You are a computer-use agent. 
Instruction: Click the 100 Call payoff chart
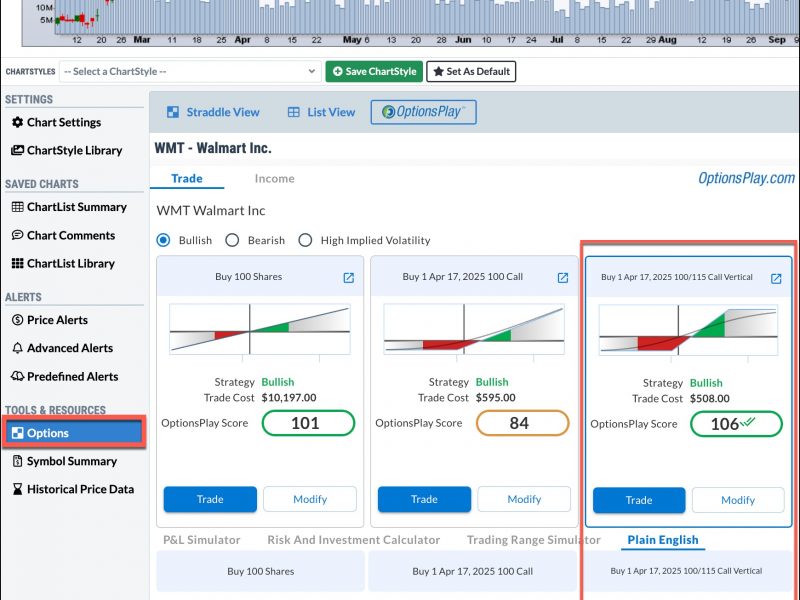tap(474, 329)
